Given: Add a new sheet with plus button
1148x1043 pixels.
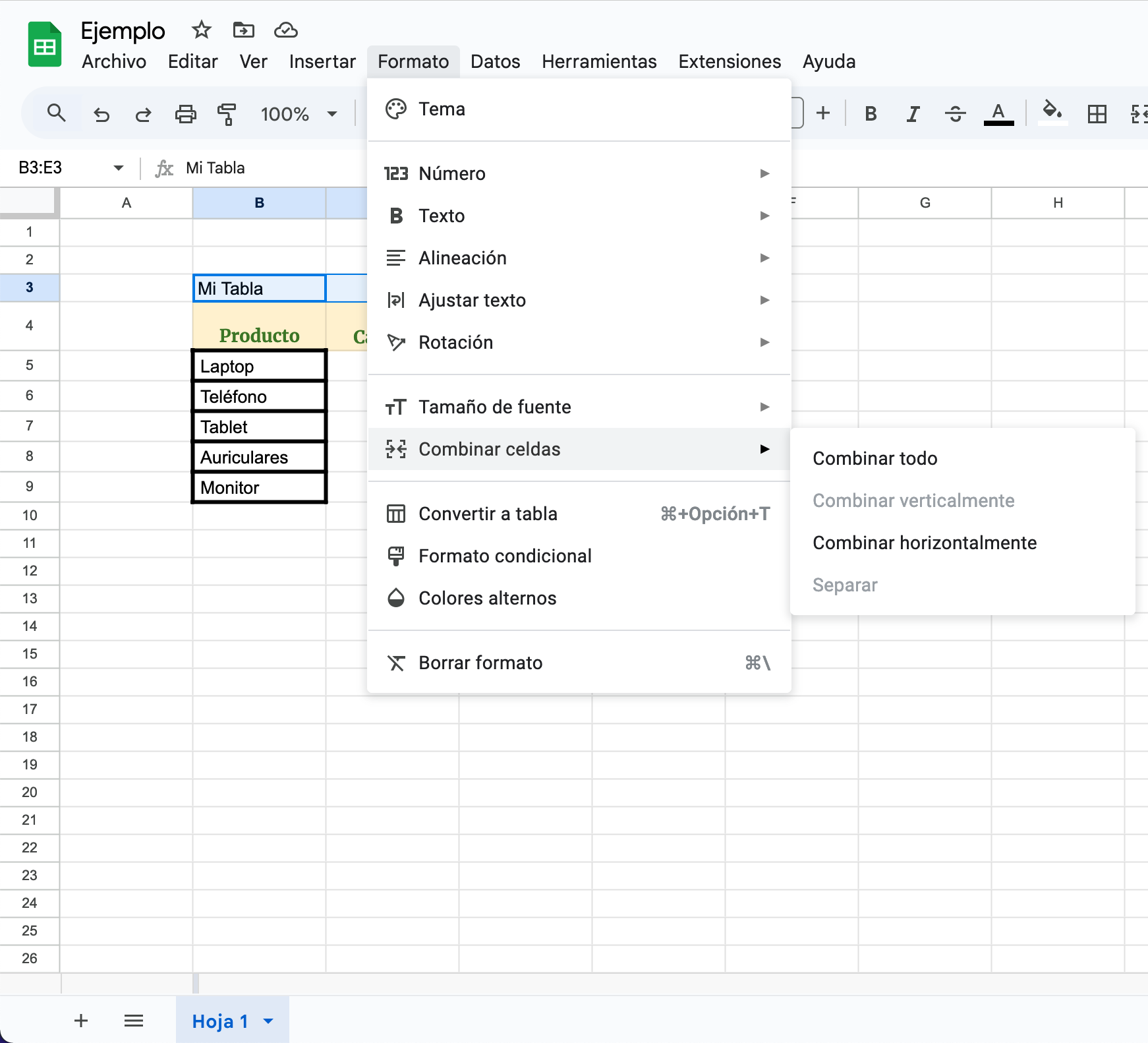Looking at the screenshot, I should [x=81, y=1021].
